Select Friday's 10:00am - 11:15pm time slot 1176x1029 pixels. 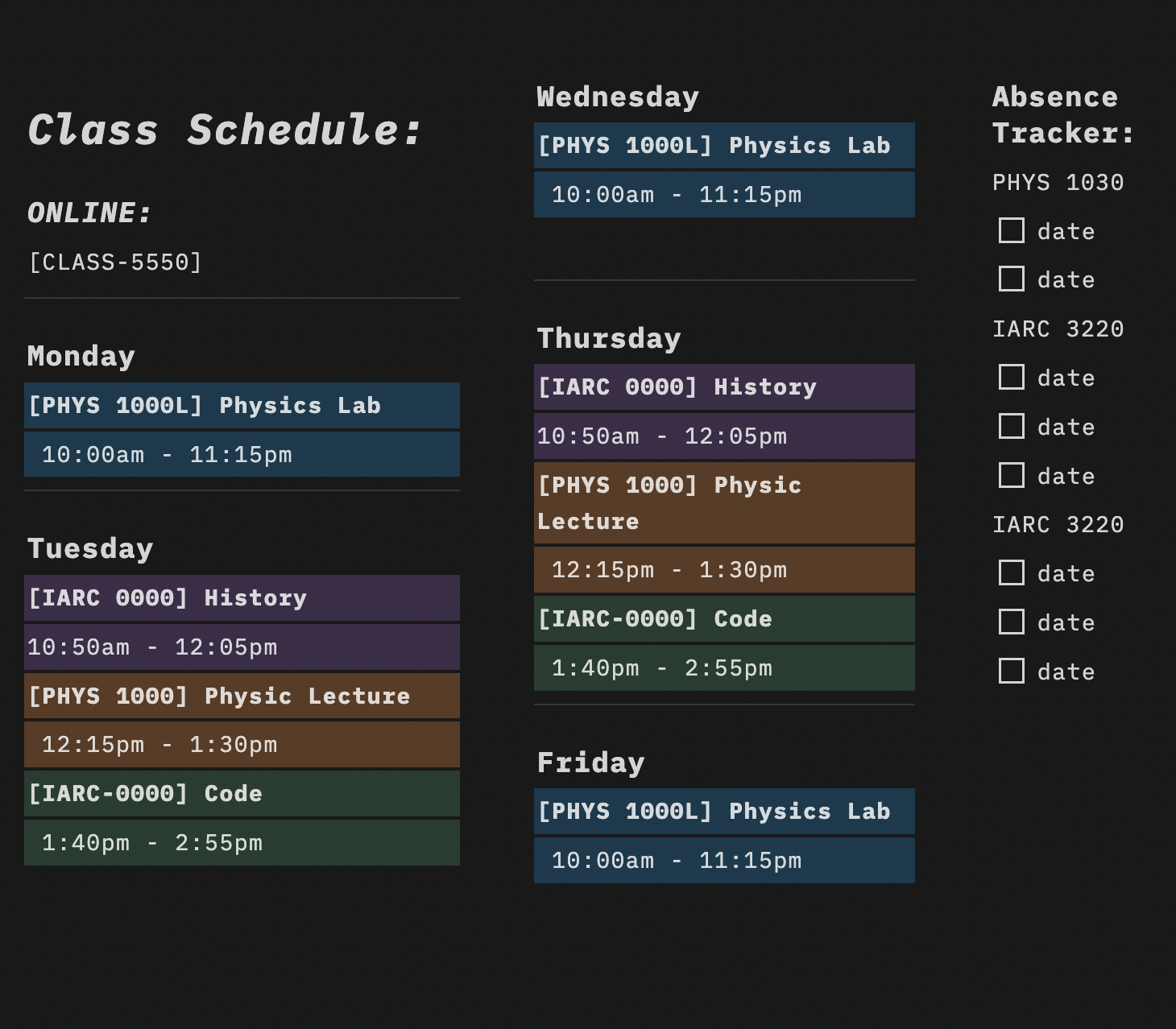pos(723,861)
